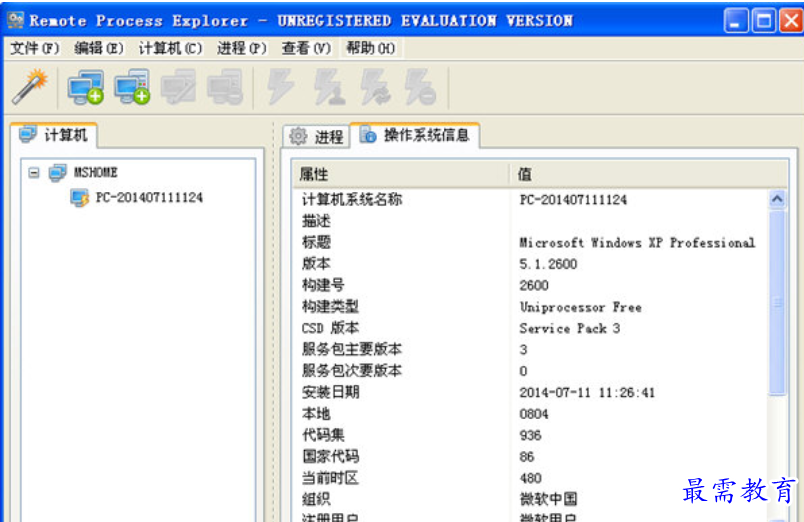Screen dimensions: 804x522
Task: Select the 计算机 panel tab
Action: 53,135
